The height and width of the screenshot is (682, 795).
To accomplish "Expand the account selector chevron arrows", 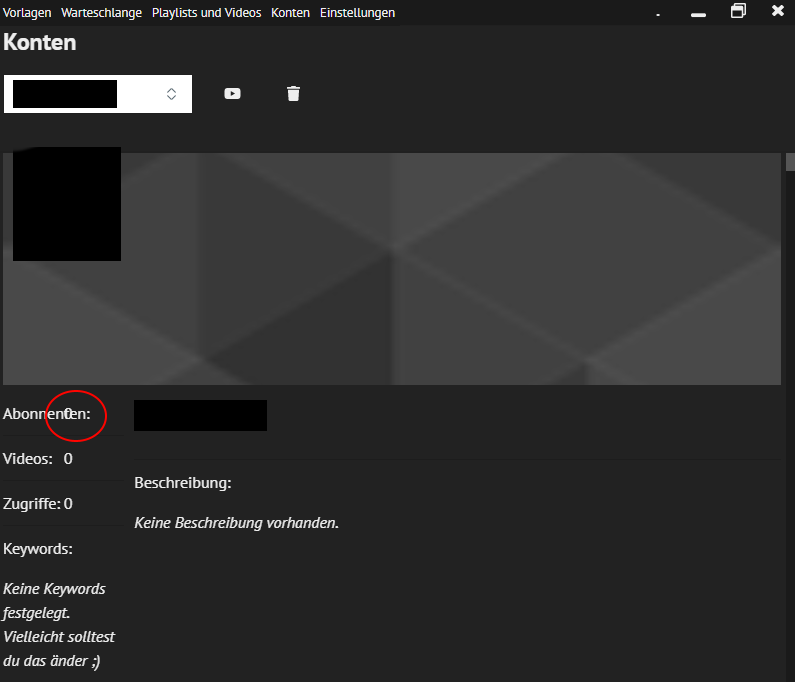I will point(171,94).
